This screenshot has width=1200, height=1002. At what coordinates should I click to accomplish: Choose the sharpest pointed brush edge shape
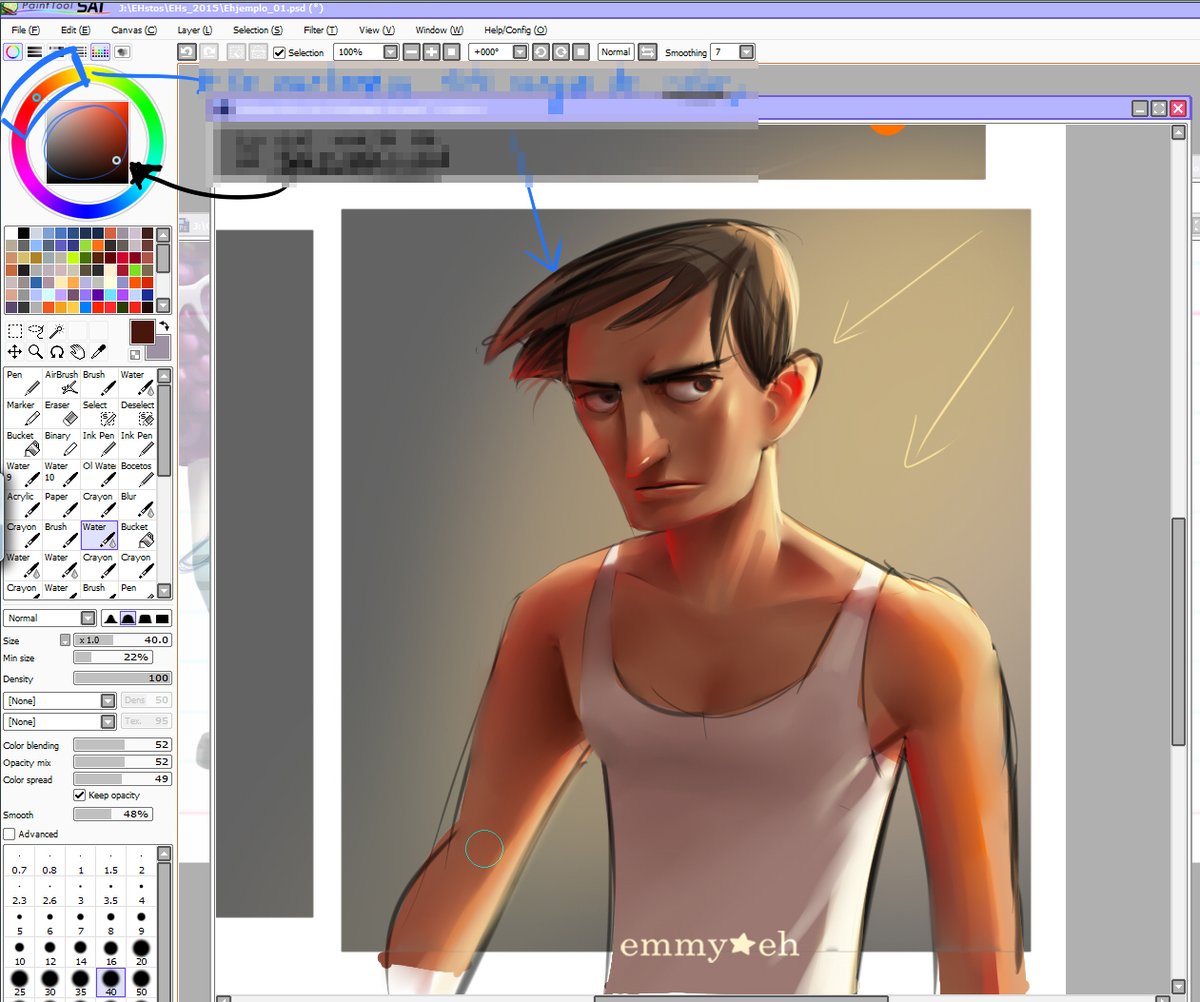coord(111,619)
